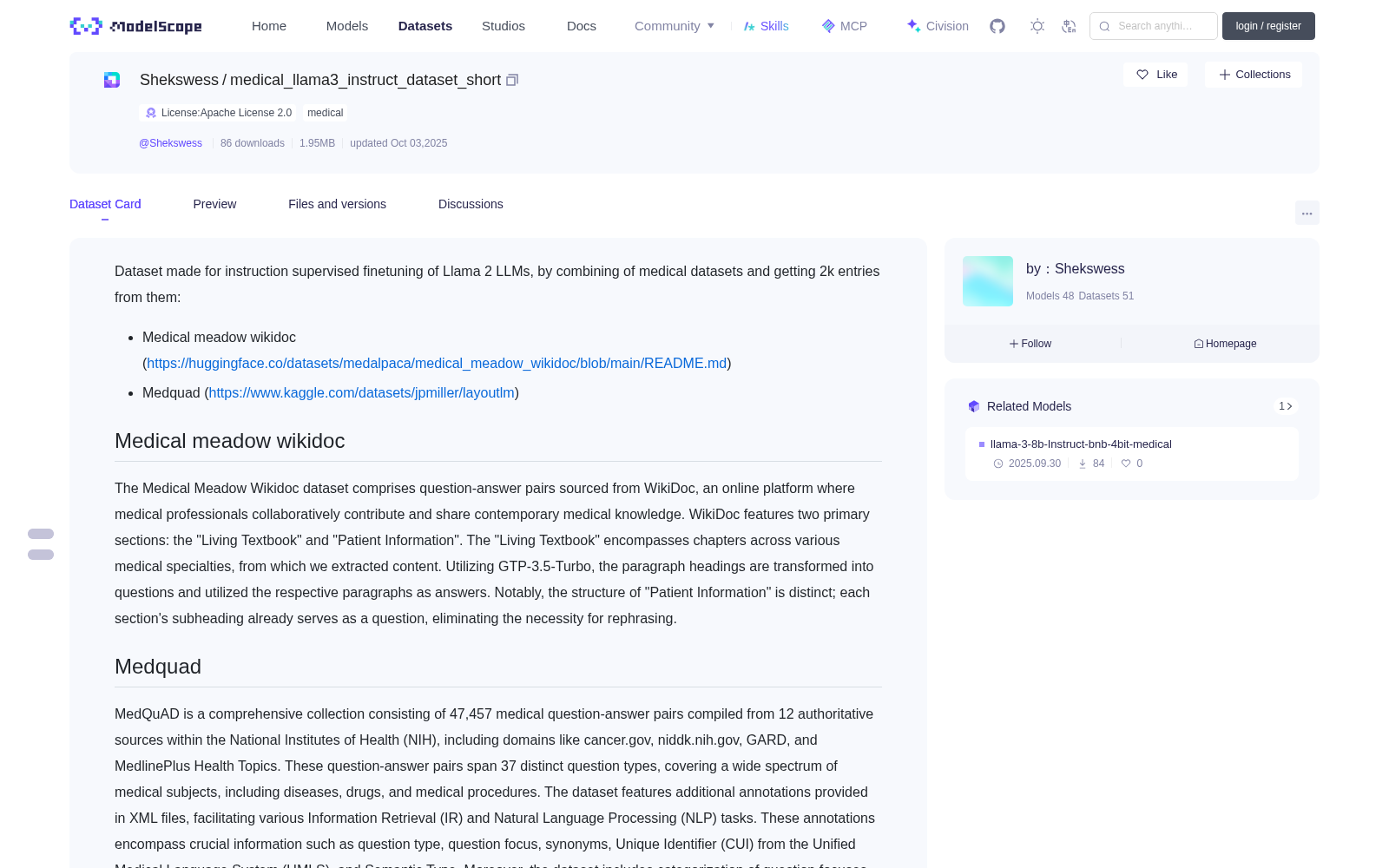Toggle the light/dark theme sun icon
Viewport: 1389px width, 868px height.
coord(1037,26)
